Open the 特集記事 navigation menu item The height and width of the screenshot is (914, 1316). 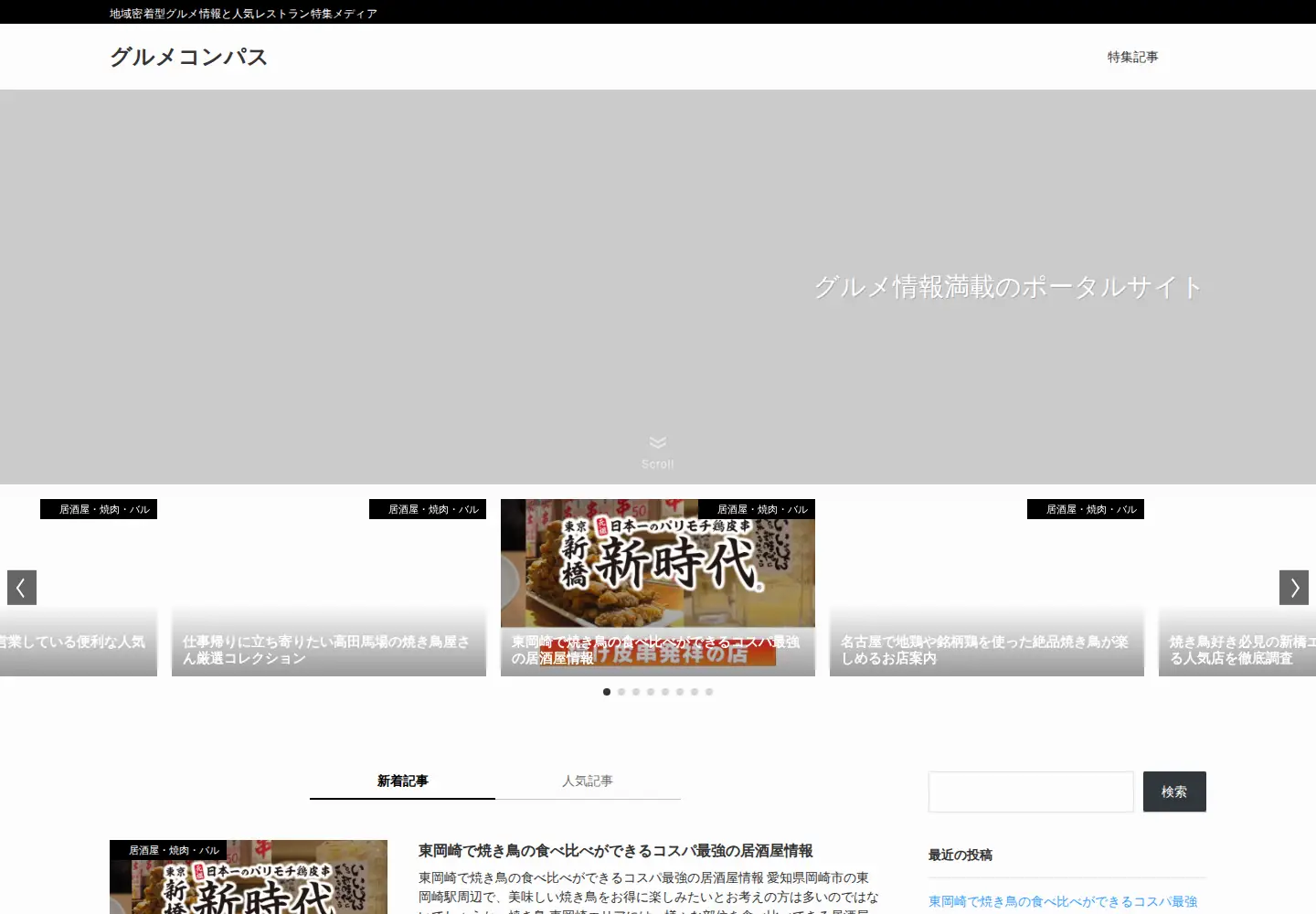(1132, 57)
